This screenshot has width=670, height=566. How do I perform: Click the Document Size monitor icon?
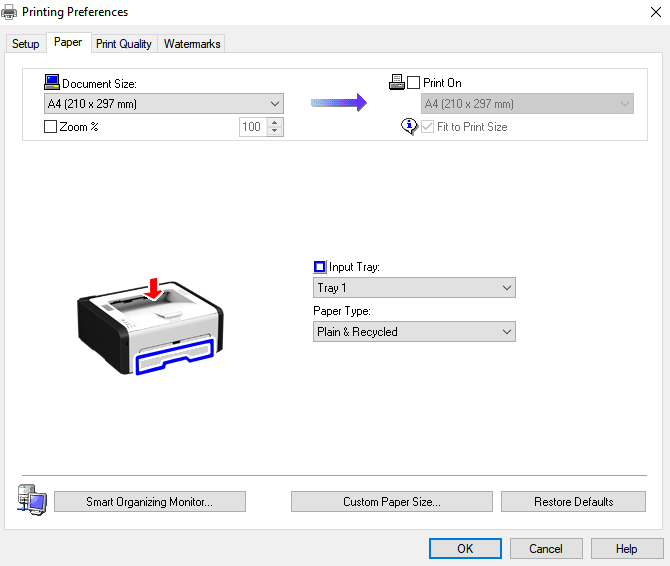pyautogui.click(x=52, y=83)
